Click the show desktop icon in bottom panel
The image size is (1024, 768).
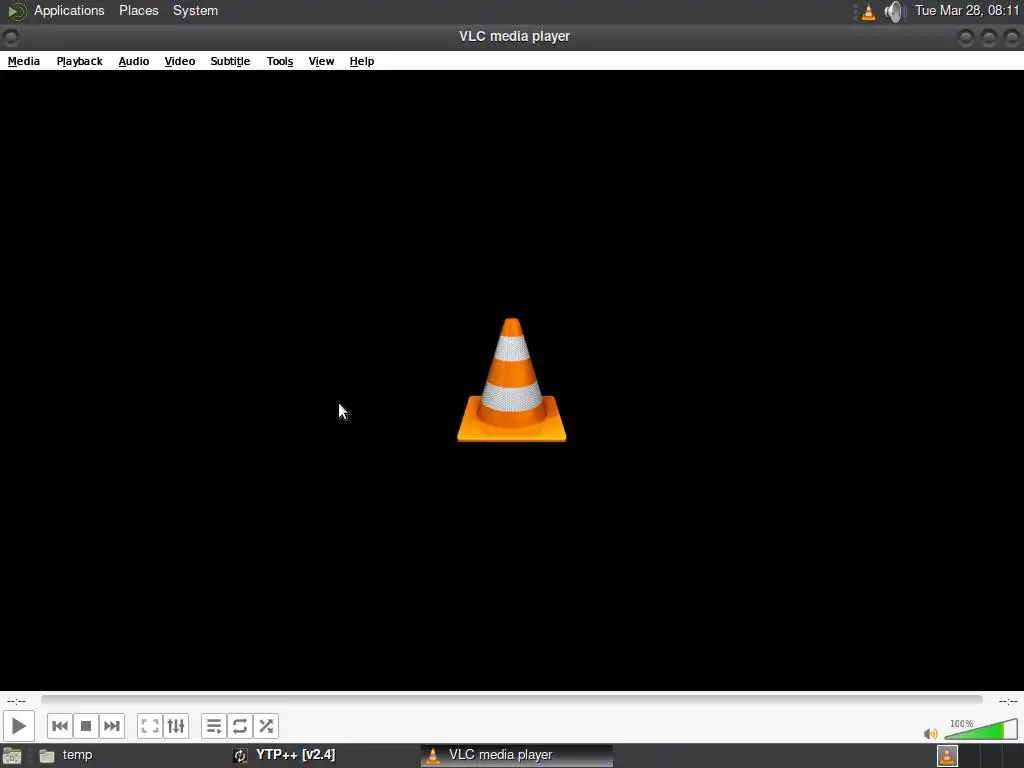tap(12, 756)
